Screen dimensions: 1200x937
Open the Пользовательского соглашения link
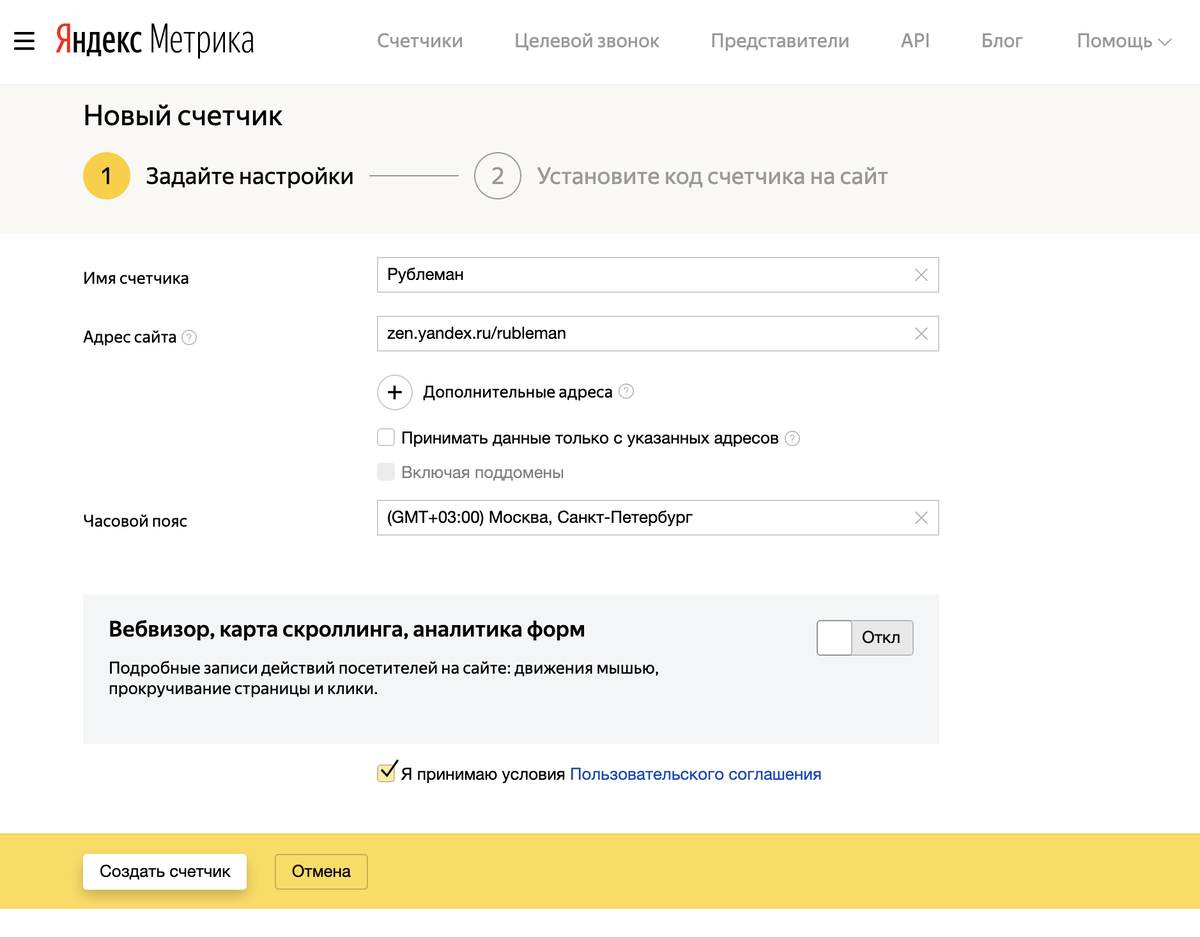(x=695, y=774)
